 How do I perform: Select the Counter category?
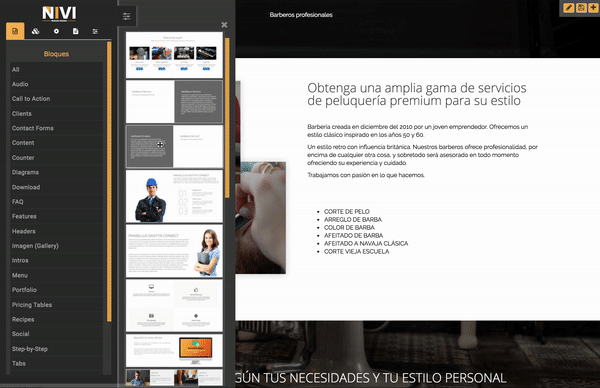pyautogui.click(x=56, y=158)
